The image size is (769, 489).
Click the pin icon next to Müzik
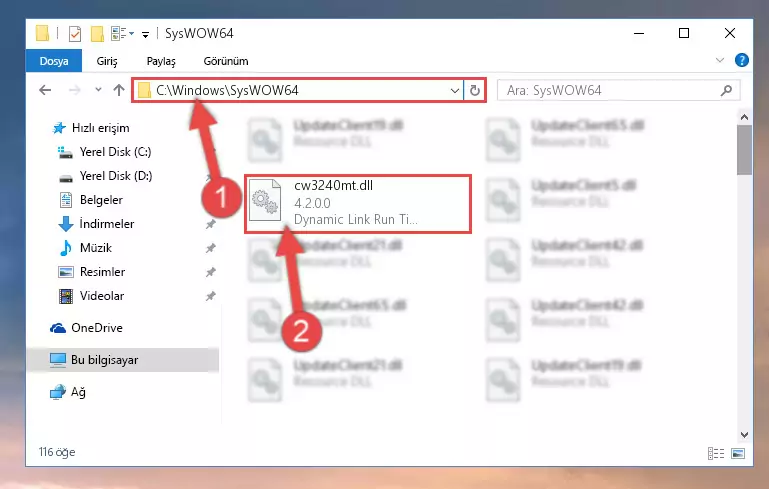pyautogui.click(x=210, y=248)
